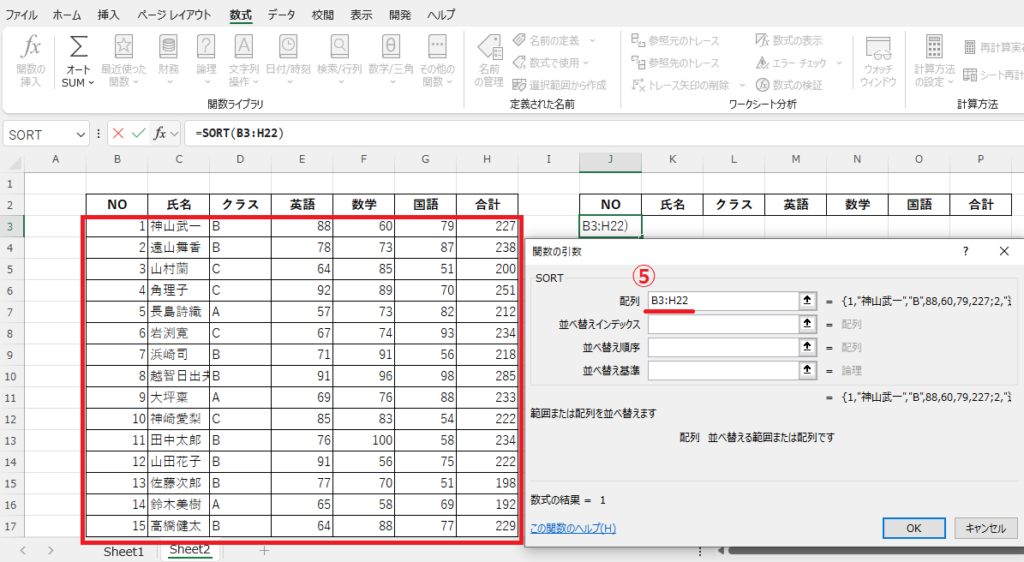Image resolution: width=1024 pixels, height=562 pixels.
Task: Confirm formula entry with the green checkmark
Action: tap(138, 134)
